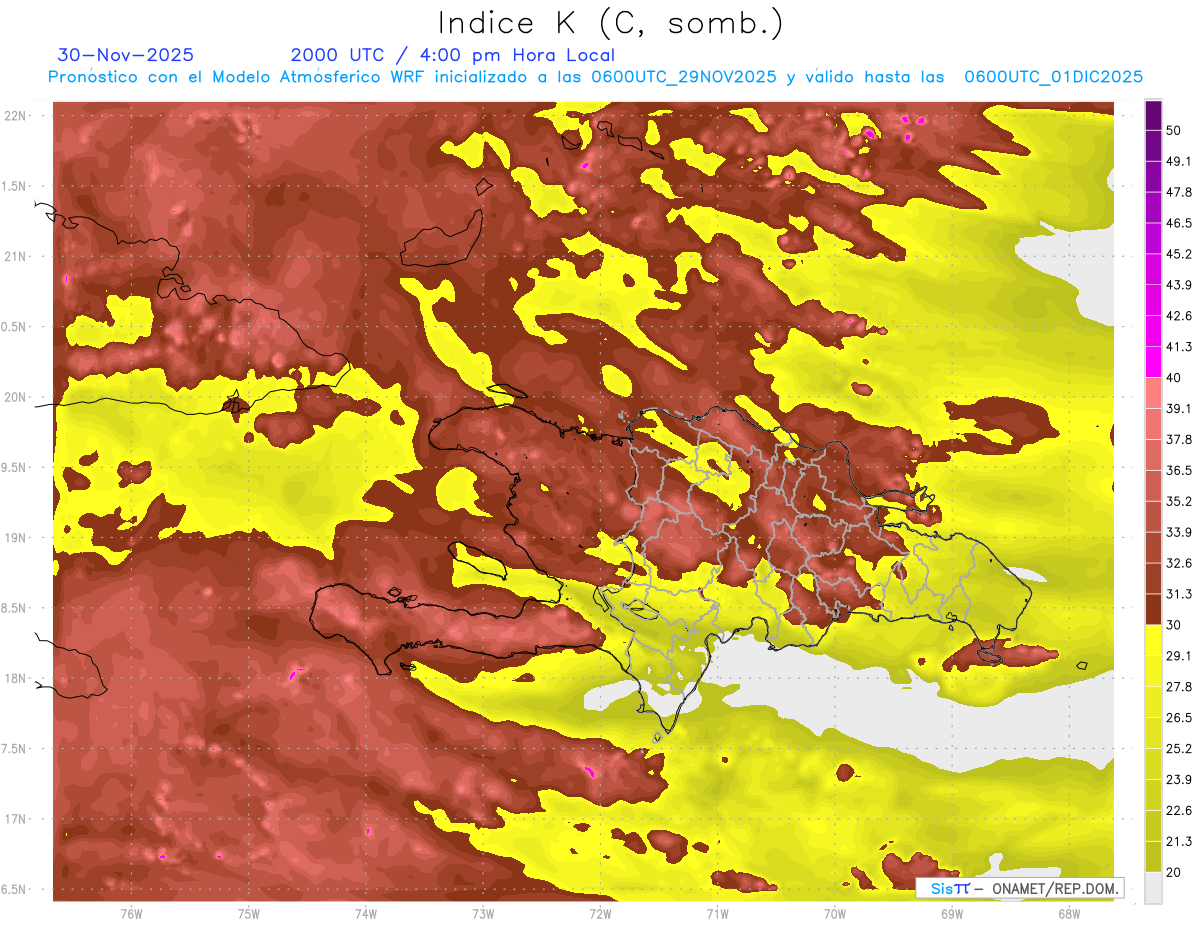
Task: Click the legend value "21.3"
Action: coord(1178,842)
